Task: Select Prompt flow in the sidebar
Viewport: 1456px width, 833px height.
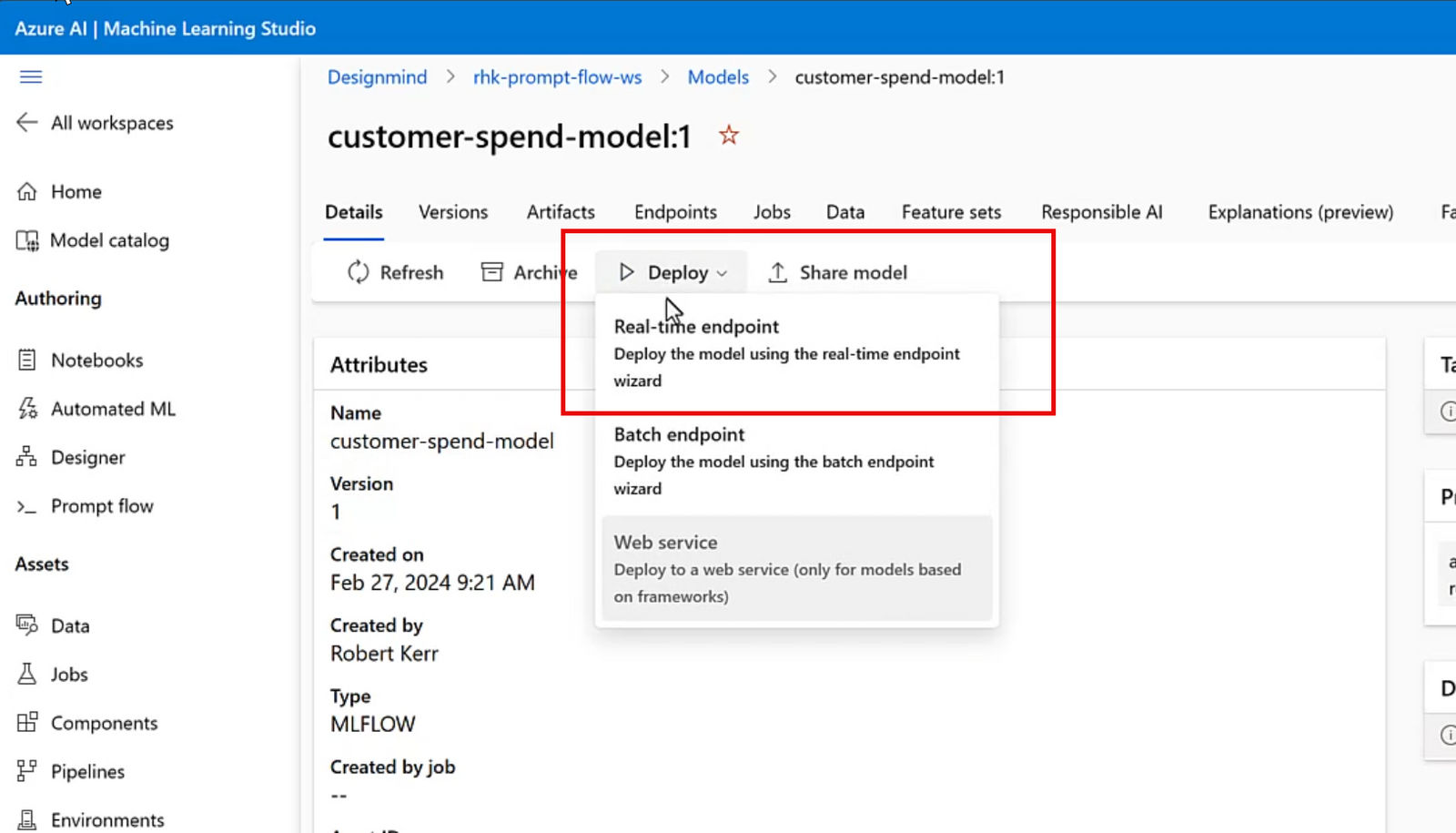Action: 102,506
